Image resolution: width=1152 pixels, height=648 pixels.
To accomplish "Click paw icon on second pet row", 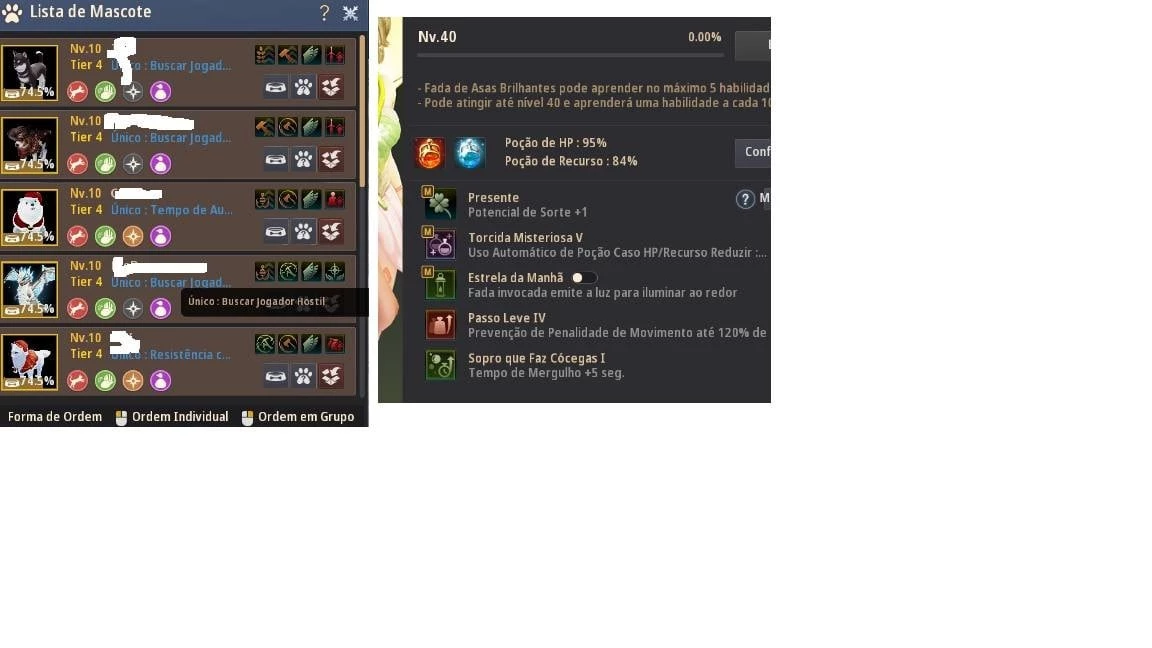I will coord(303,159).
